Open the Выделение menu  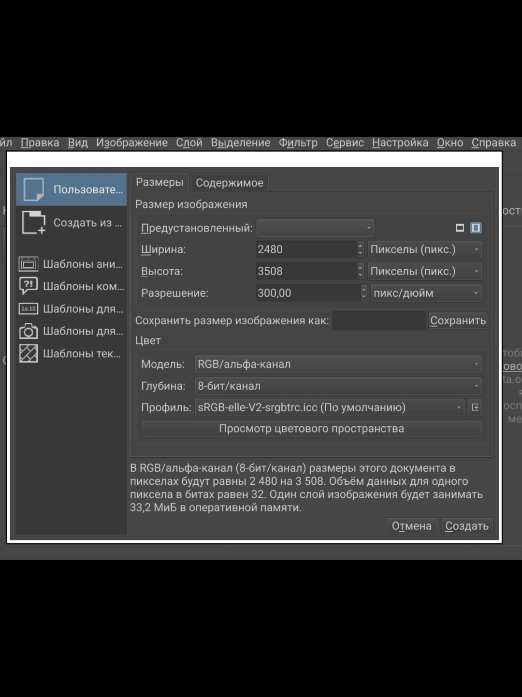[241, 143]
